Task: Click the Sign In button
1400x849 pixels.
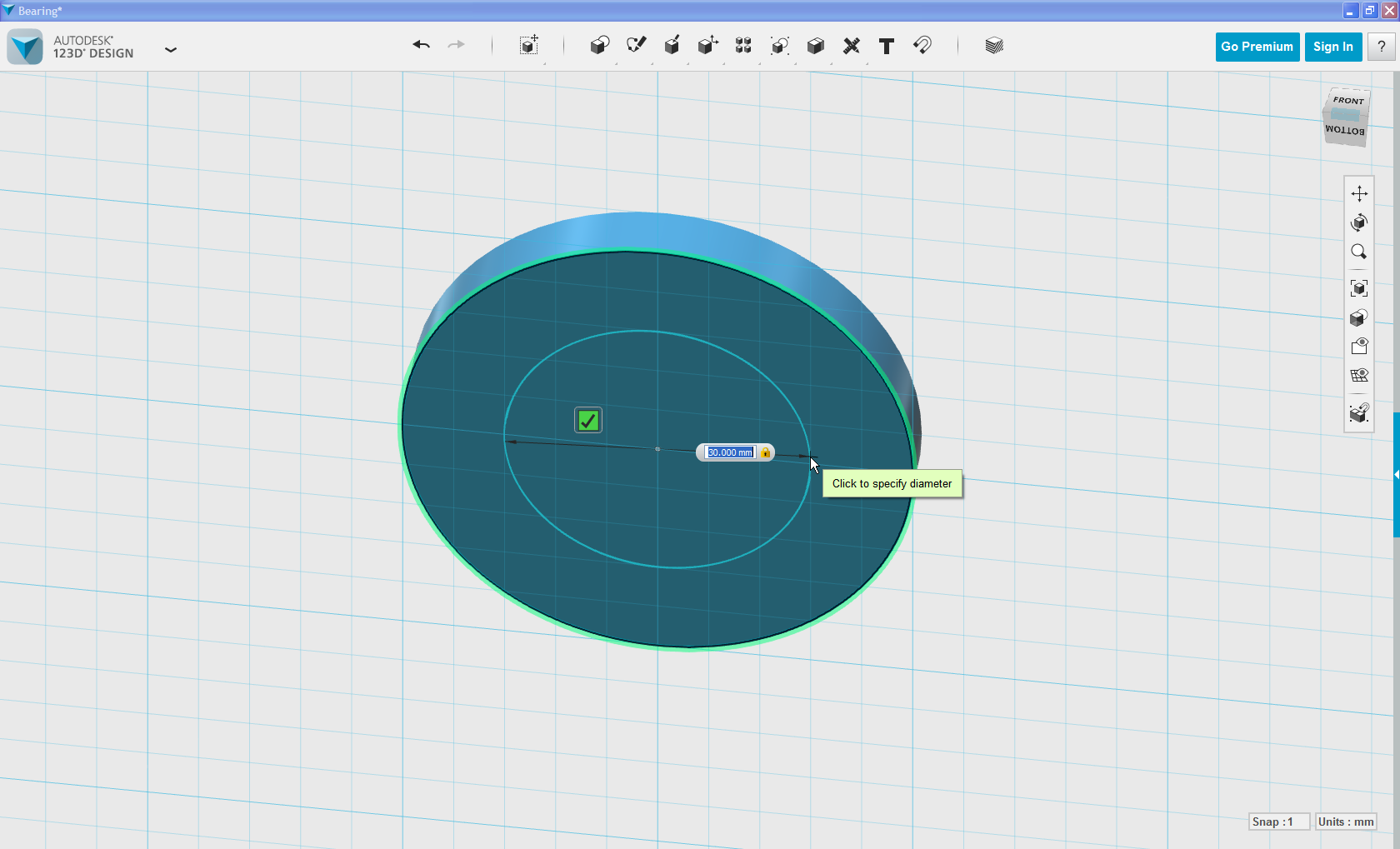Action: (x=1332, y=47)
